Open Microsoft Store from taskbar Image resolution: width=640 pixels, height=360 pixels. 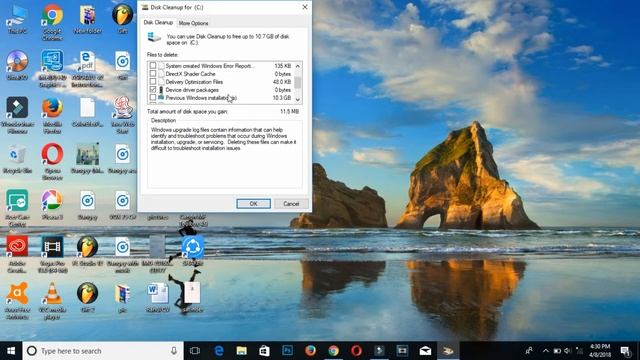(264, 351)
